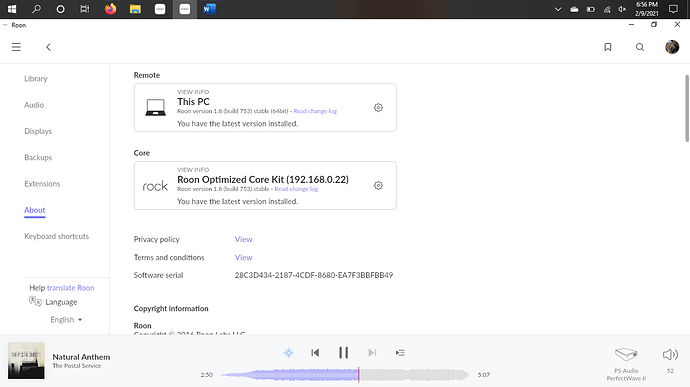Click the laptop icon for This PC
Screen dimensions: 690x387
click(x=155, y=107)
